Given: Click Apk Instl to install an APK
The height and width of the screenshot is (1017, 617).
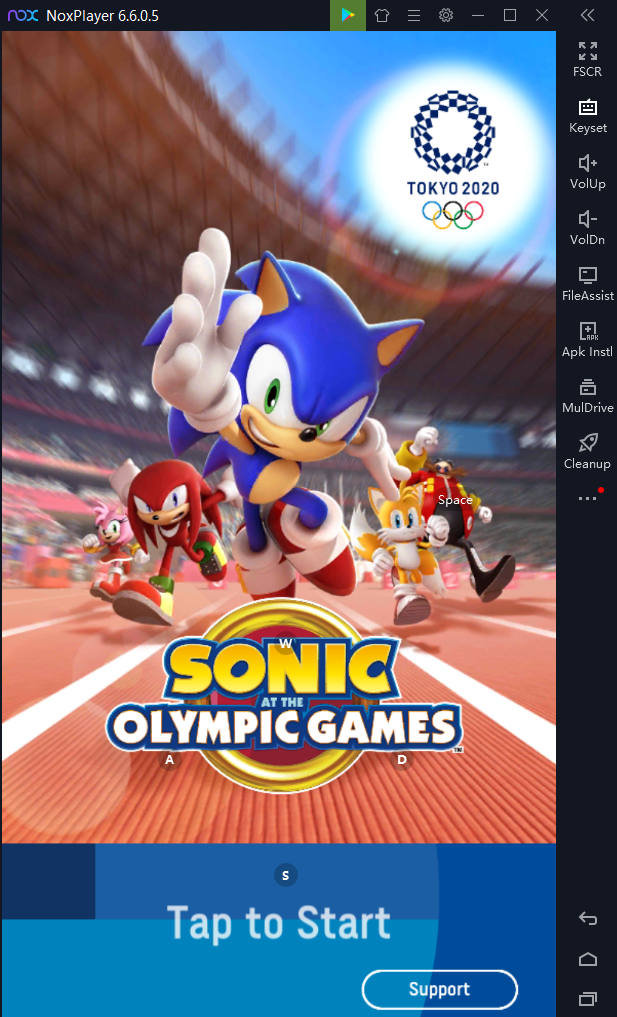Looking at the screenshot, I should pos(587,339).
